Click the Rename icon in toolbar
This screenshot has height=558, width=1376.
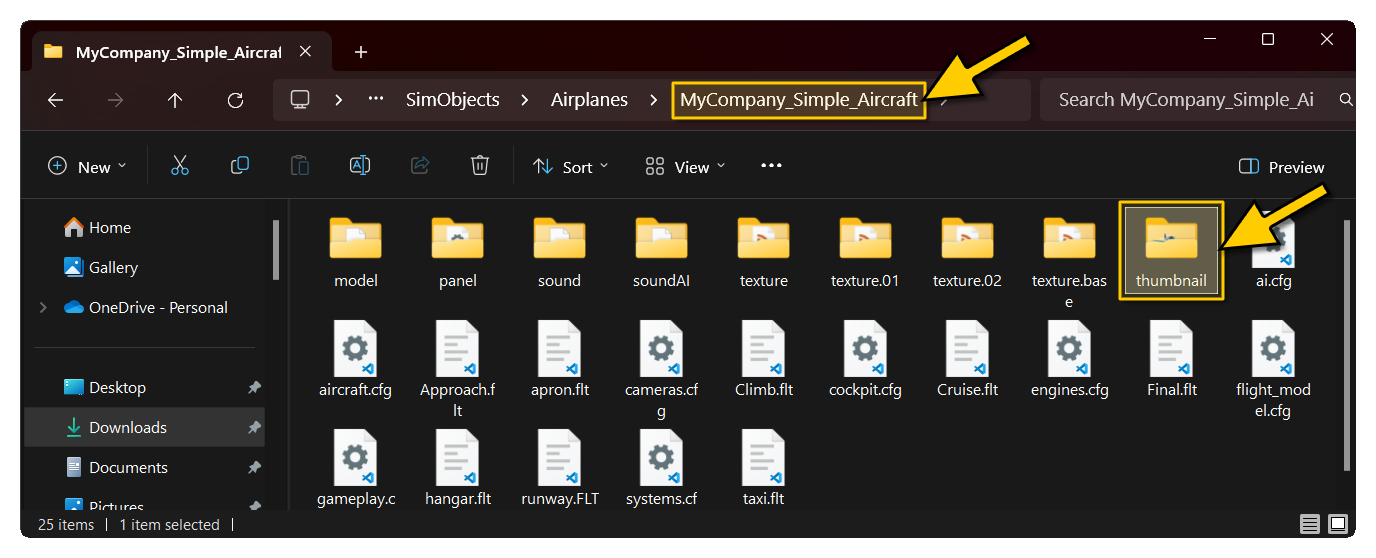click(x=360, y=166)
